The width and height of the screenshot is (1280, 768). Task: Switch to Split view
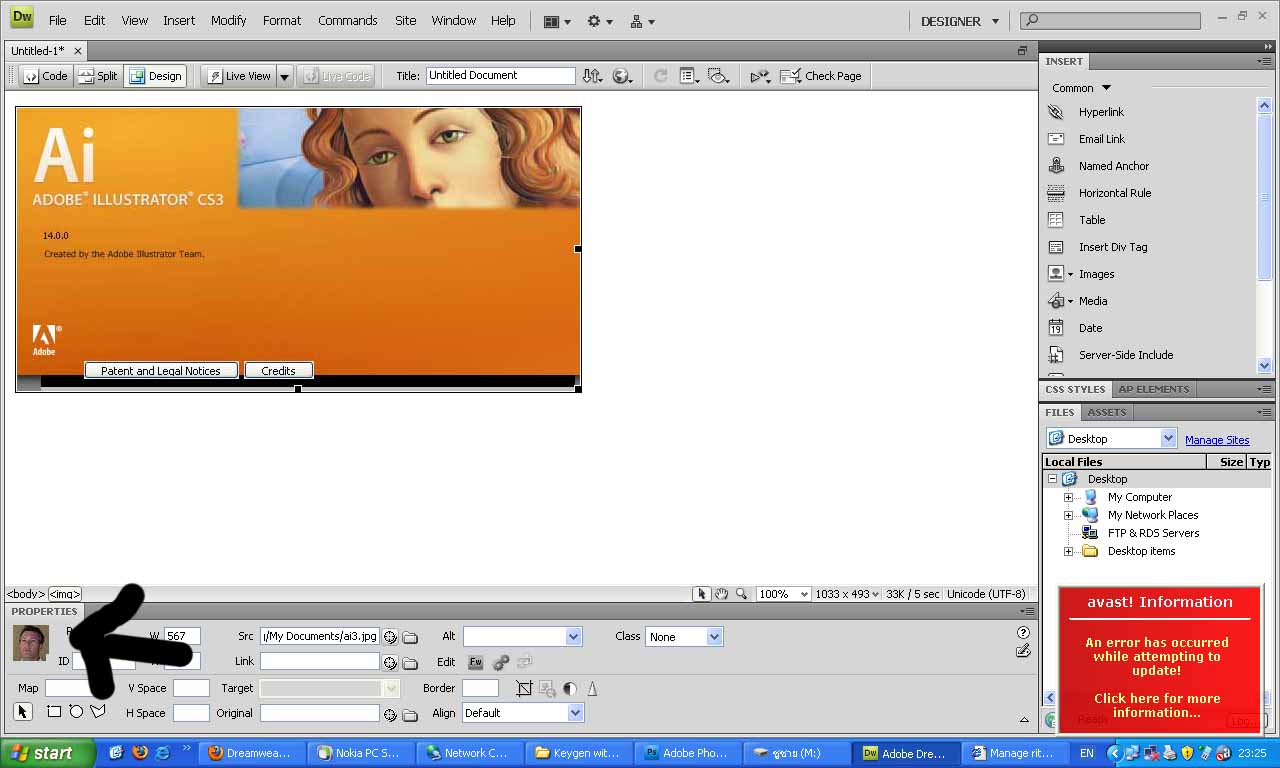tap(98, 76)
